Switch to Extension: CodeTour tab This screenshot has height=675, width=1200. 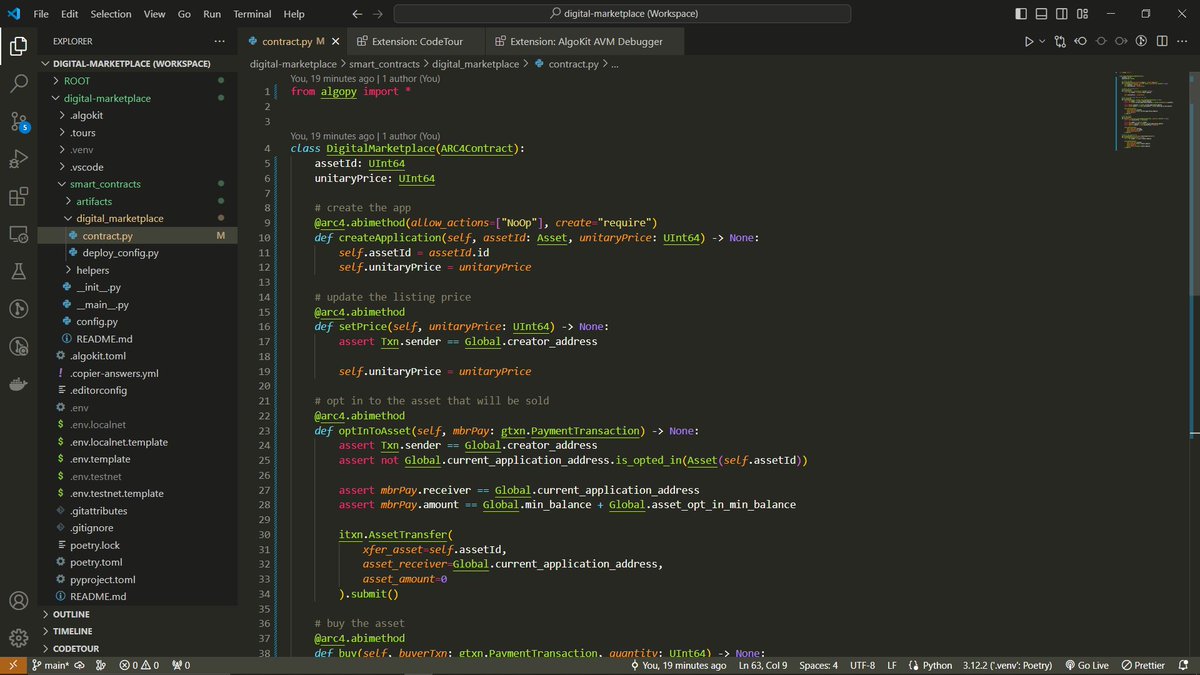click(x=415, y=42)
